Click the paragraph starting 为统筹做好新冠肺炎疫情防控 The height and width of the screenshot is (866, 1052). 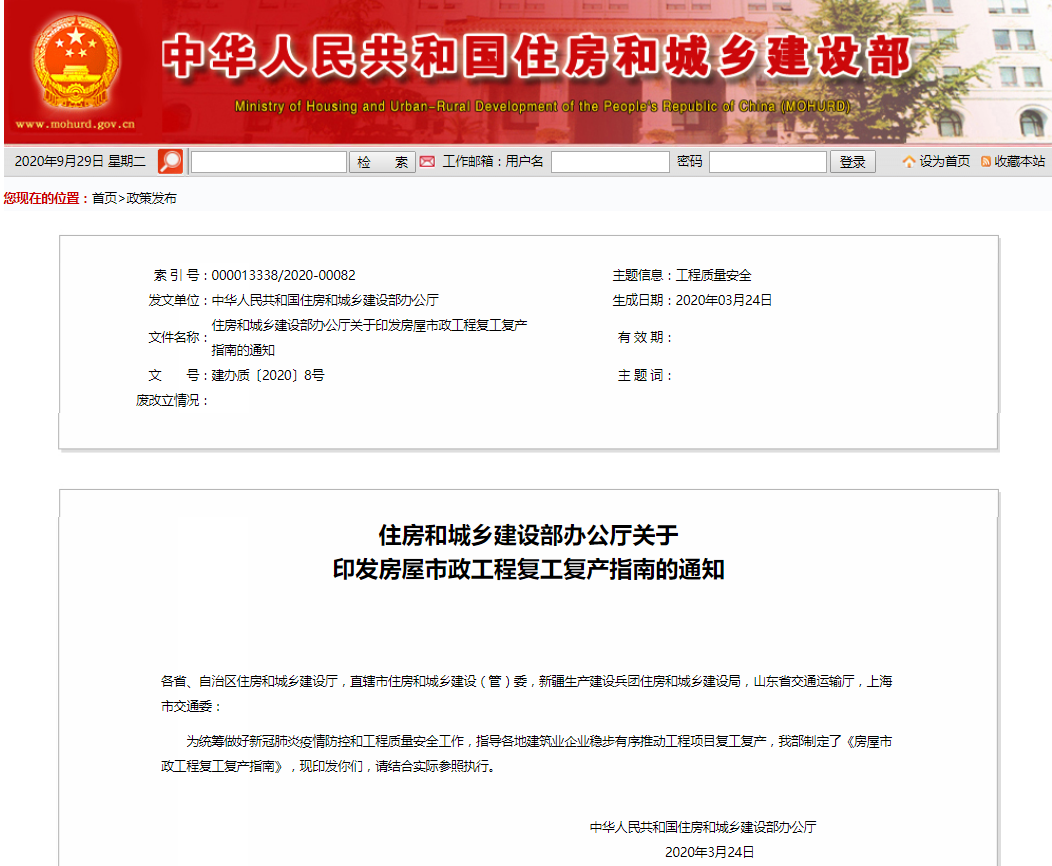pos(527,753)
